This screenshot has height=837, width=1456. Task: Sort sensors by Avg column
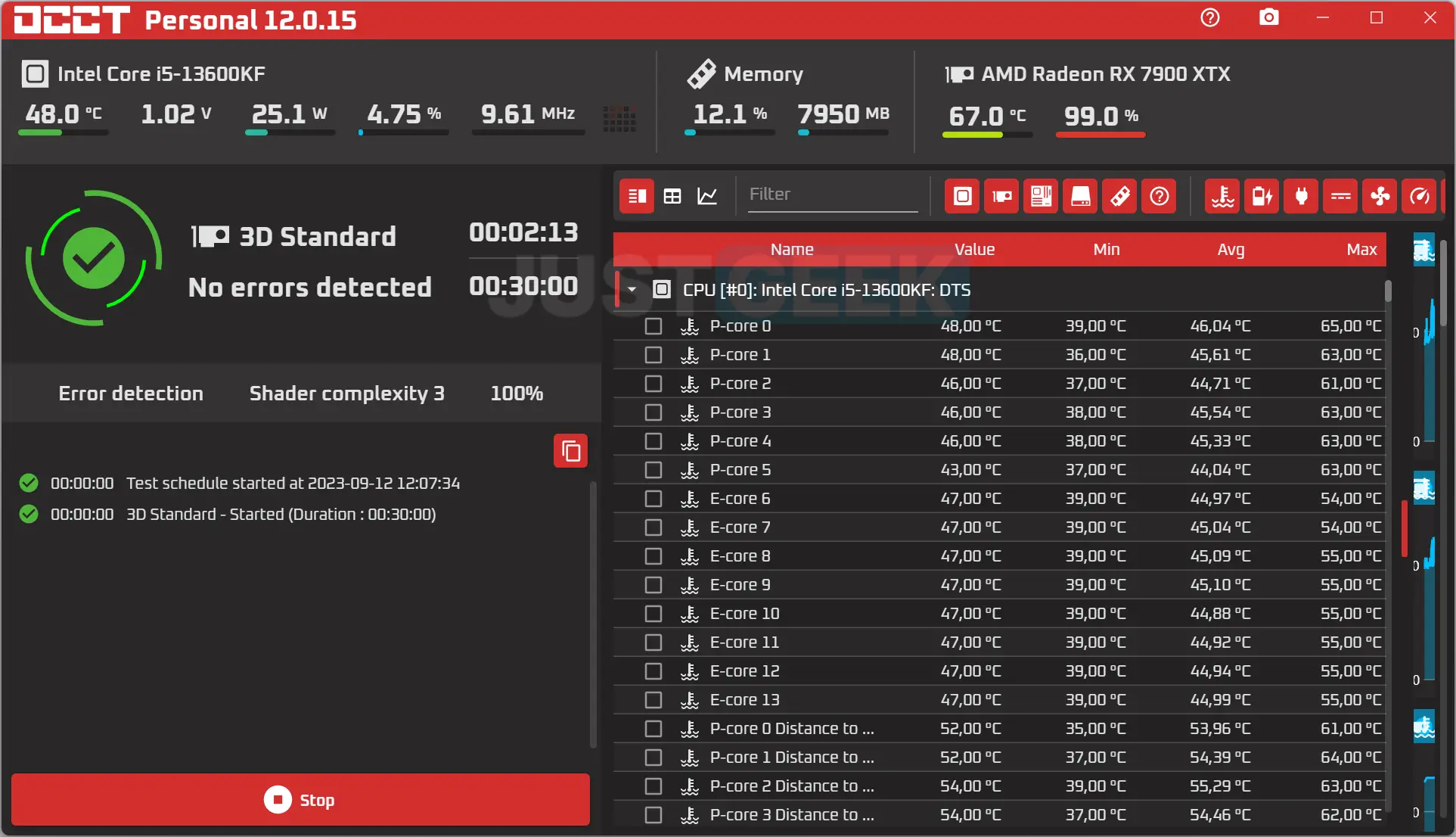(1231, 250)
